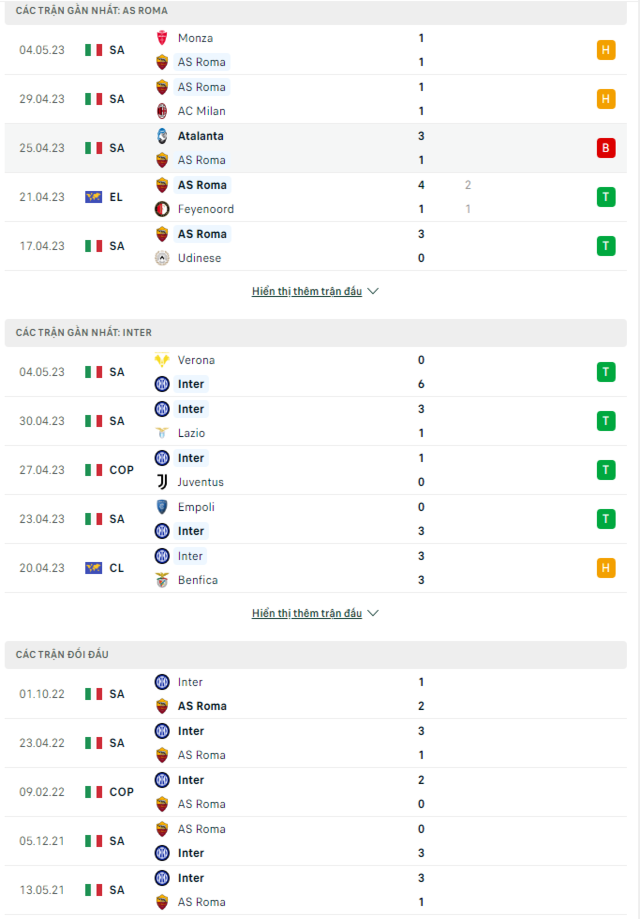This screenshot has height=919, width=640.
Task: Click the Verona team crest
Action: coord(162,360)
